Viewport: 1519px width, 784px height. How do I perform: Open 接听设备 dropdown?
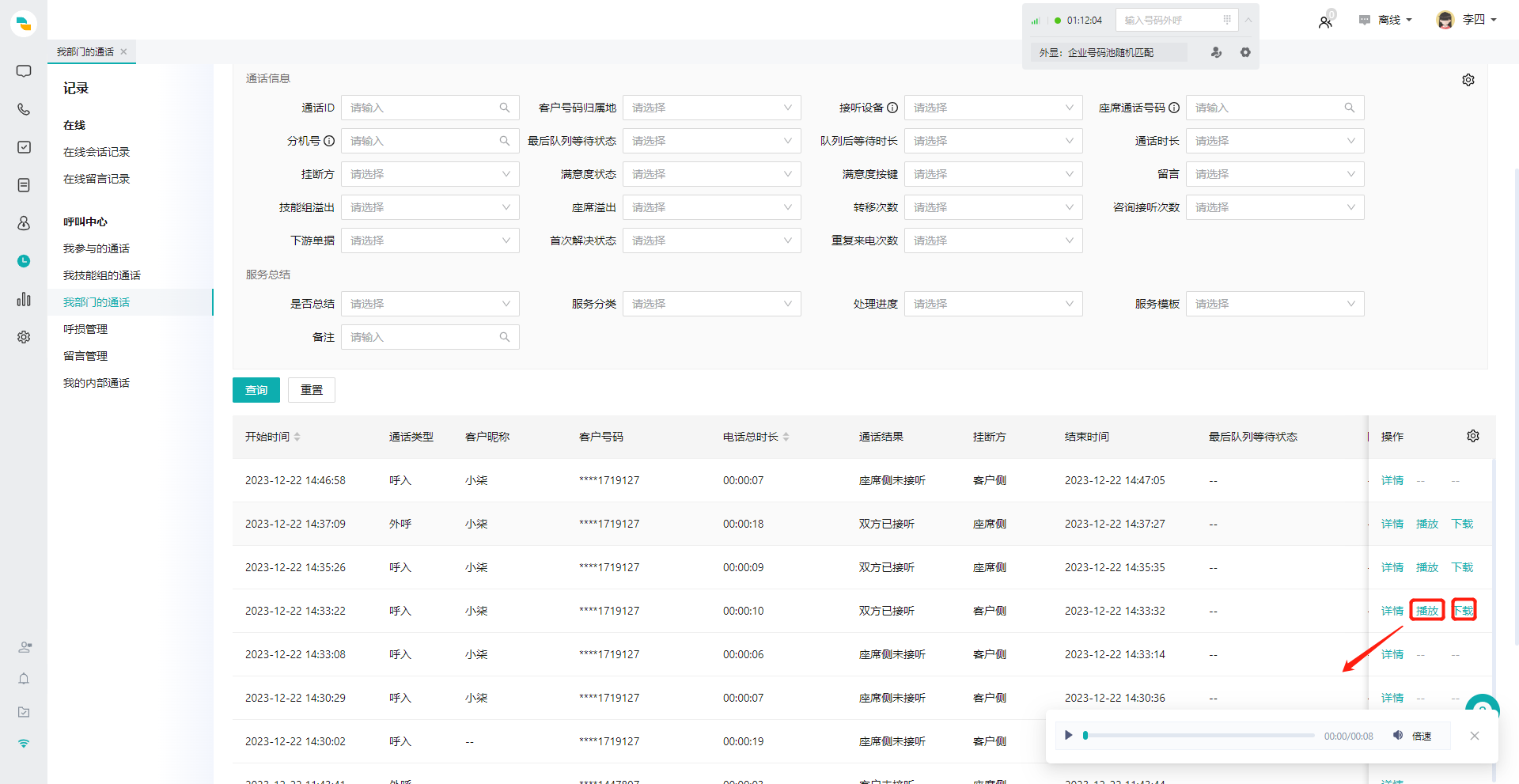(994, 108)
